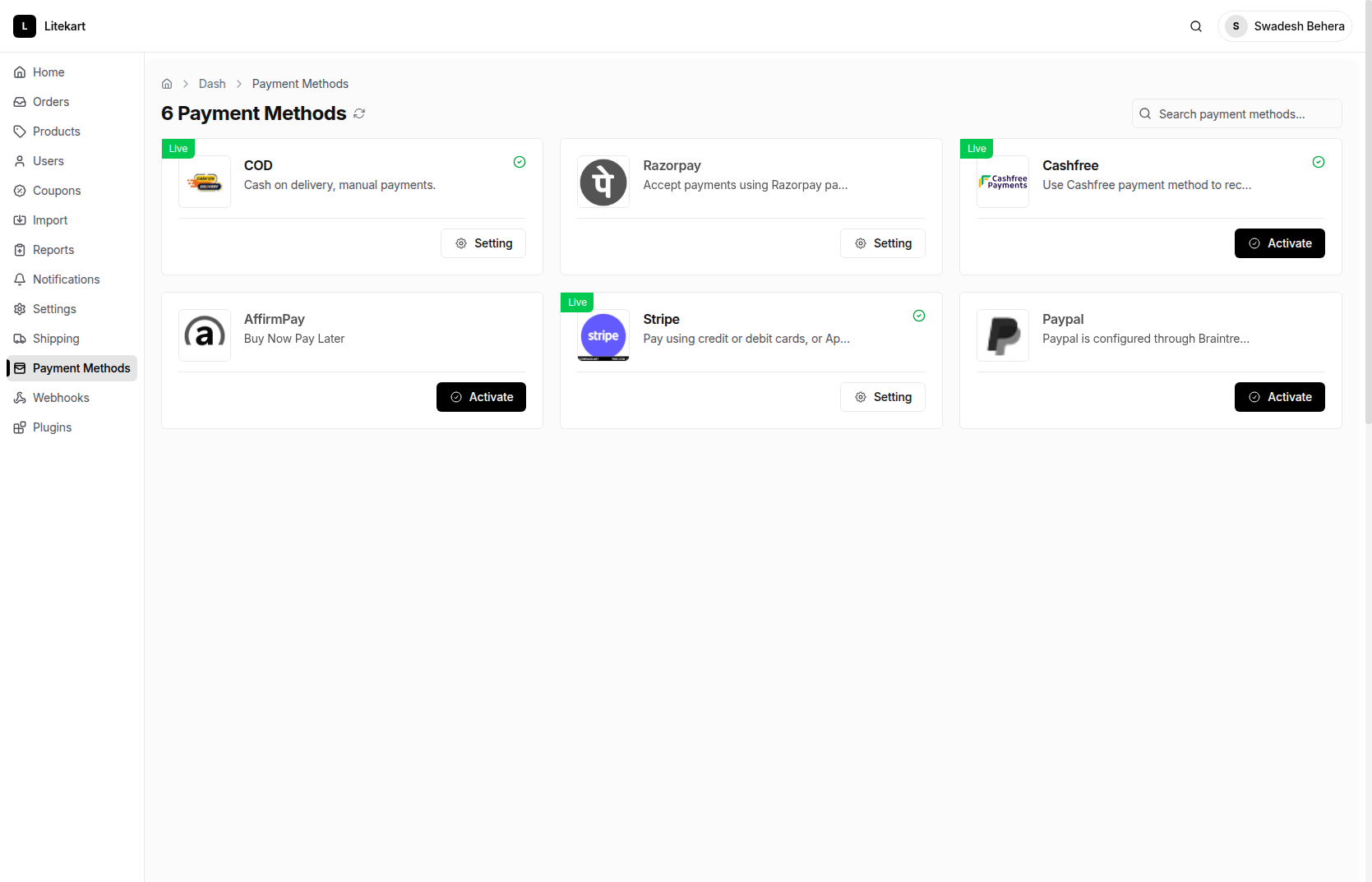This screenshot has width=1372, height=882.
Task: Focus the Search payment methods field
Action: tap(1237, 113)
